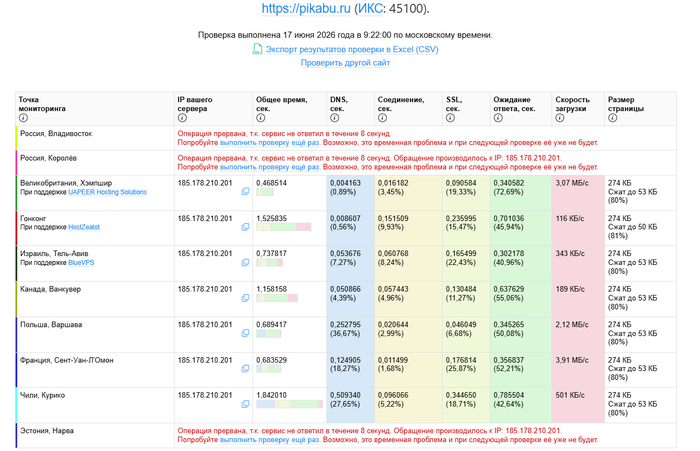
Task: Retry check link in Эстония, Нарва row
Action: click(270, 440)
